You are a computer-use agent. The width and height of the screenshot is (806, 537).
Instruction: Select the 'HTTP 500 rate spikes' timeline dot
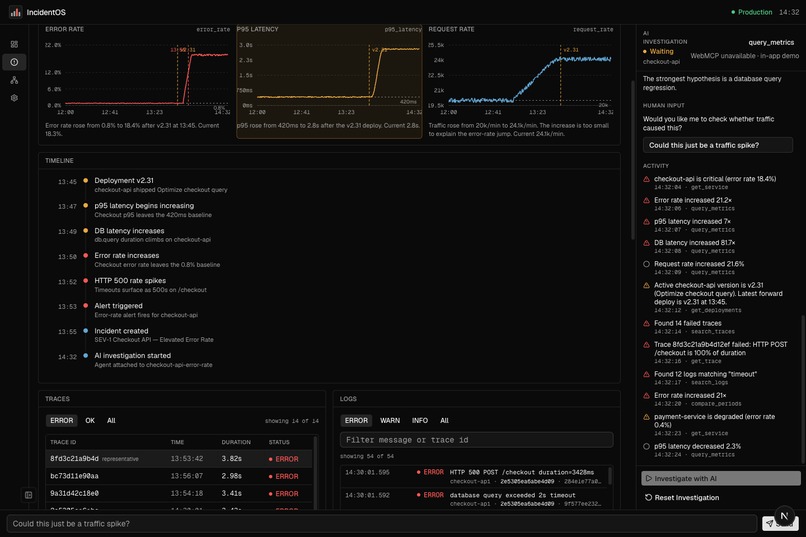pyautogui.click(x=85, y=281)
